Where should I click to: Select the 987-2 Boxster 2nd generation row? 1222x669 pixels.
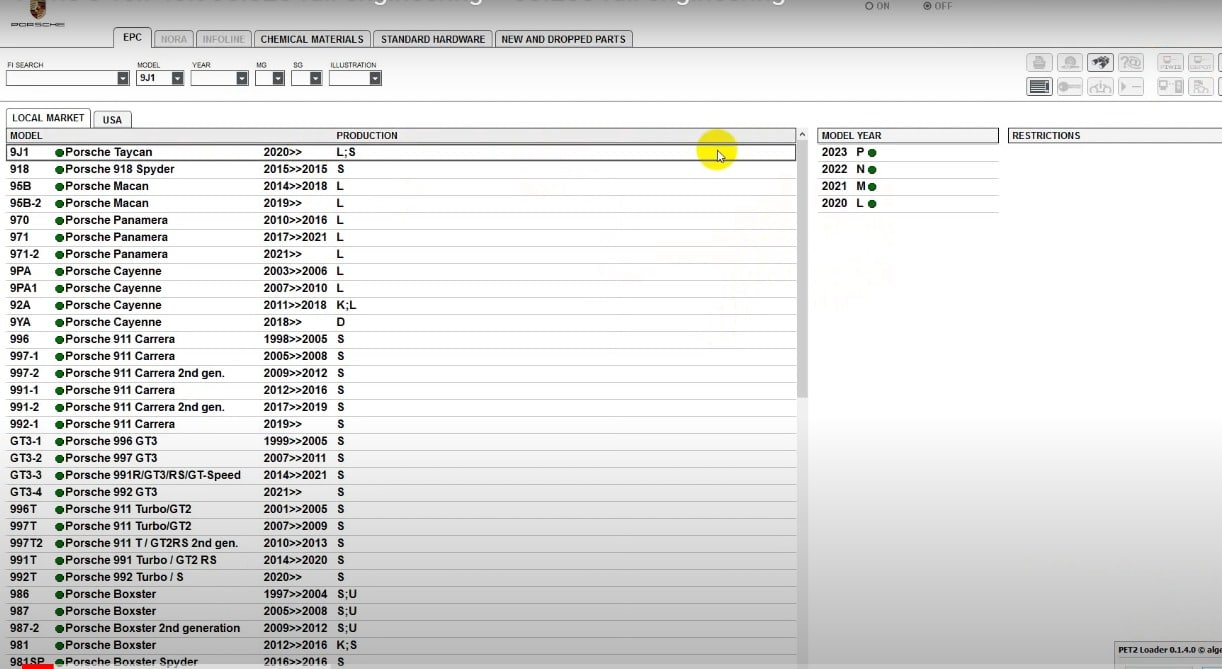pos(401,628)
